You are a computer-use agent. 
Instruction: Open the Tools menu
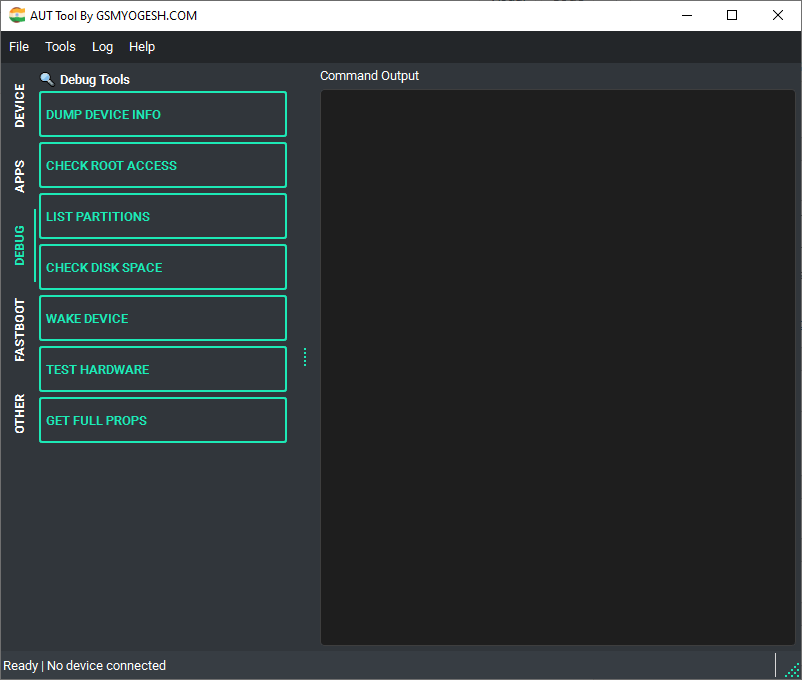60,47
